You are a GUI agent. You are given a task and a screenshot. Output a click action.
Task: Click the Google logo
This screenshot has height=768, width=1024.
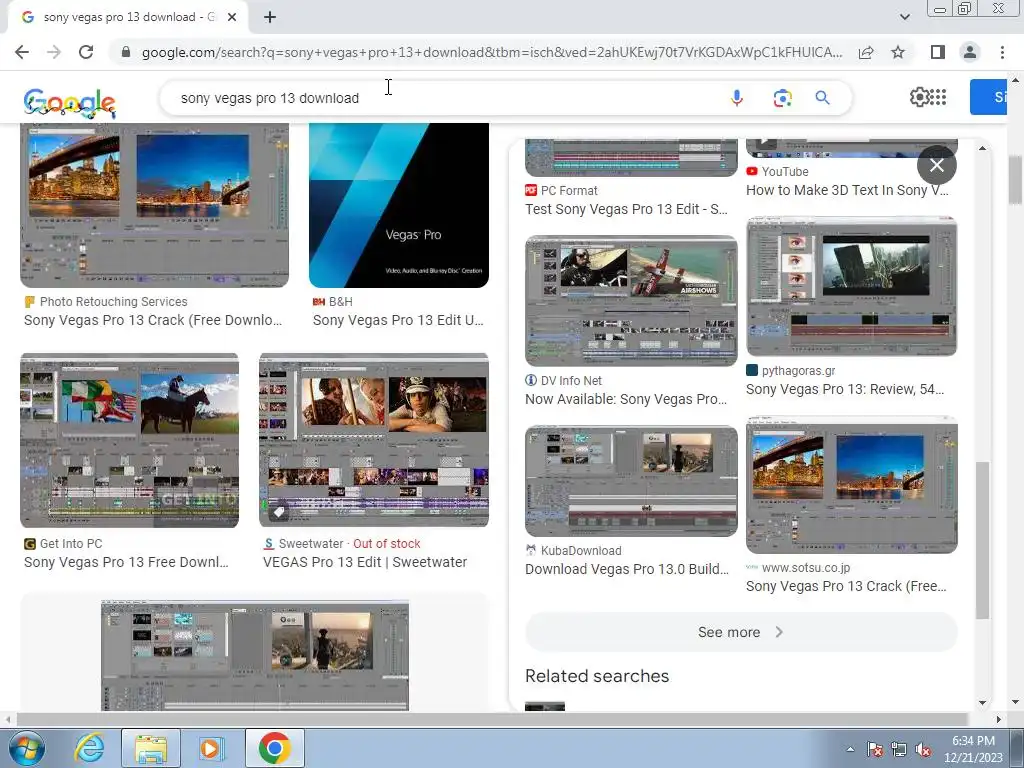click(x=69, y=103)
